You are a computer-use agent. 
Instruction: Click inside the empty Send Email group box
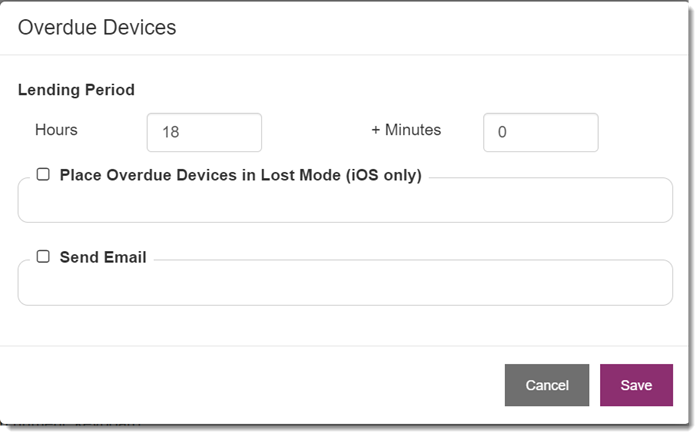pyautogui.click(x=345, y=286)
